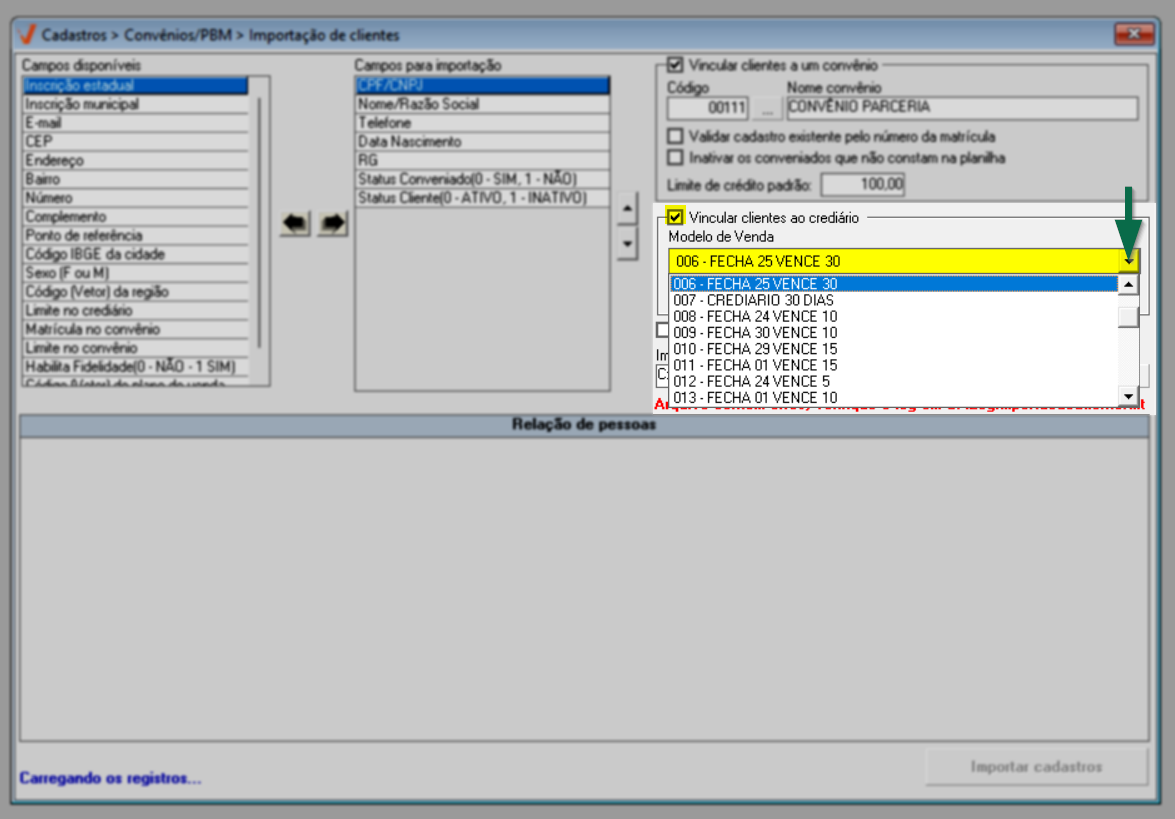Click the Nome convênio field
Screen dimensions: 1175x819
click(962, 109)
